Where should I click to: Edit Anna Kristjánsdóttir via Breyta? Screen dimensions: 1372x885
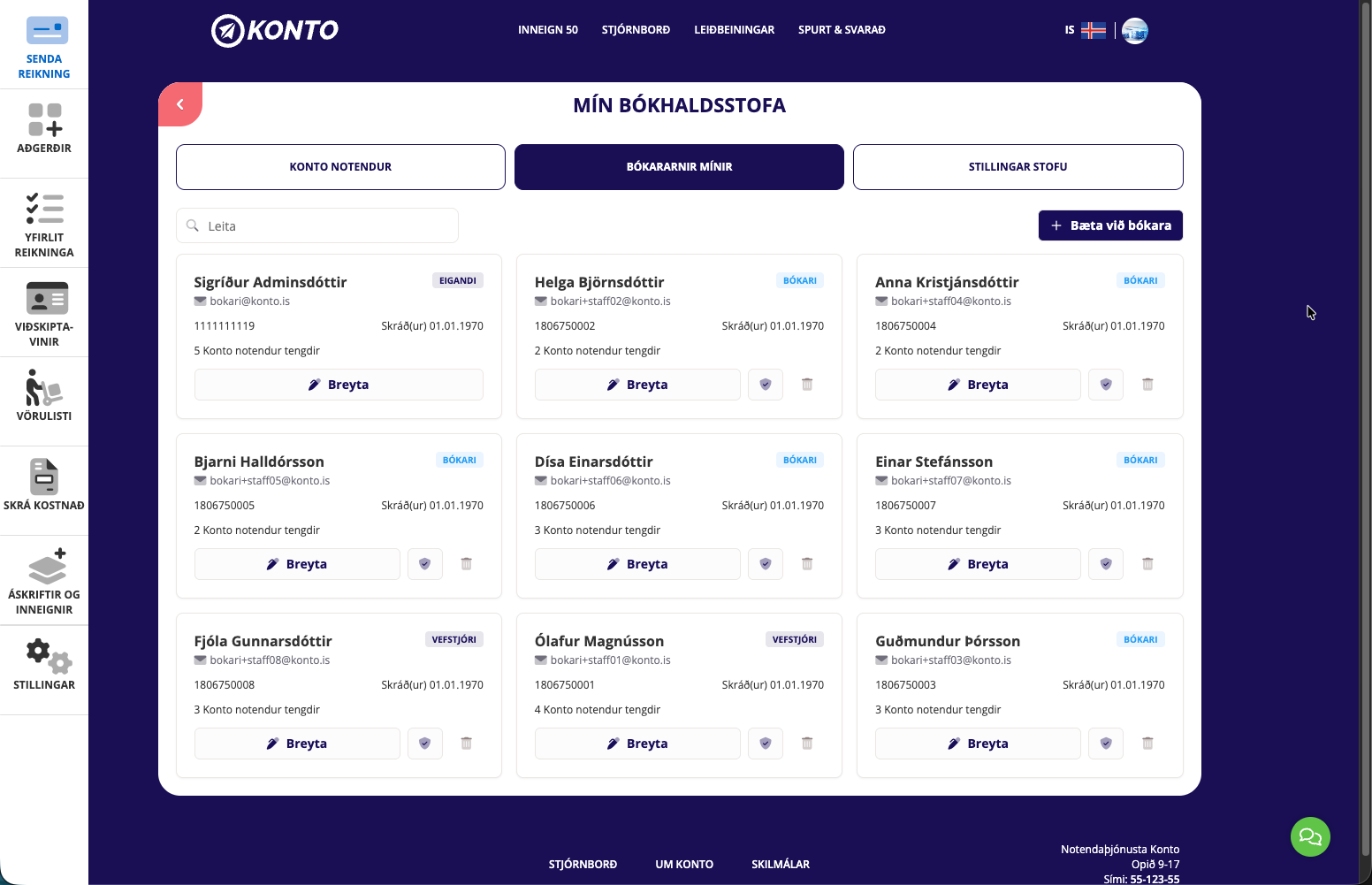978,385
